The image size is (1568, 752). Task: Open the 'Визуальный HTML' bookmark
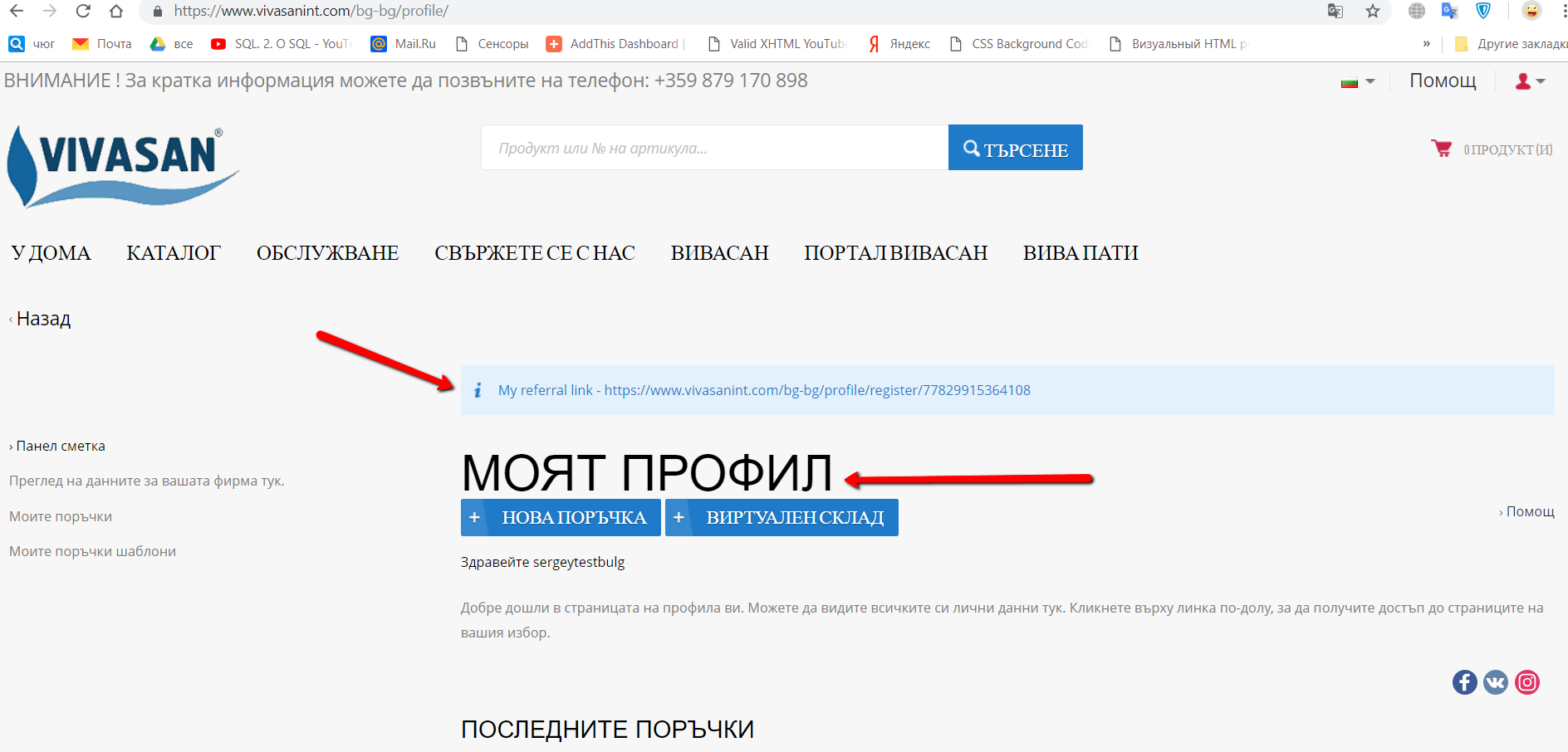click(1178, 44)
